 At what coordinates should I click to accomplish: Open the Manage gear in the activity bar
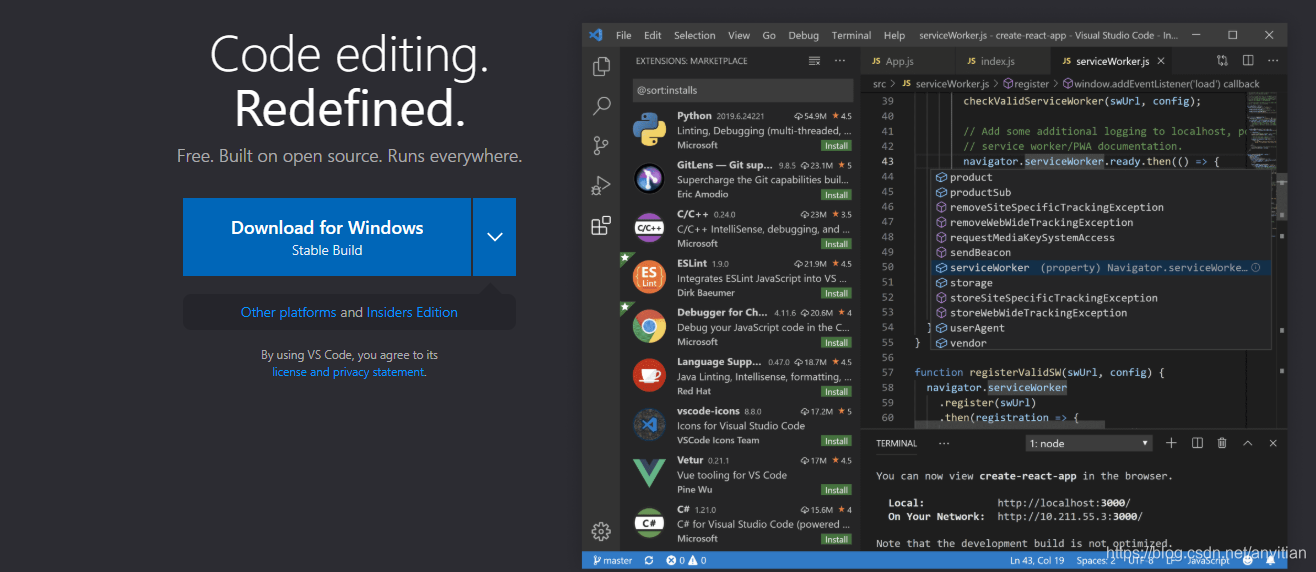click(x=601, y=531)
